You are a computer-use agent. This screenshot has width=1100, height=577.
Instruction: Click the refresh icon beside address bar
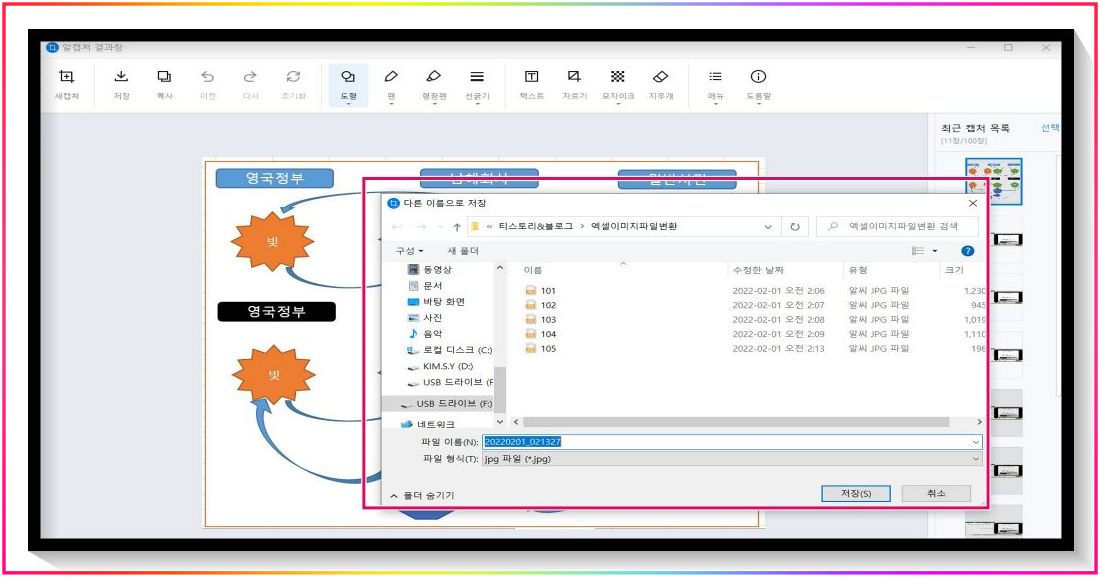[795, 227]
